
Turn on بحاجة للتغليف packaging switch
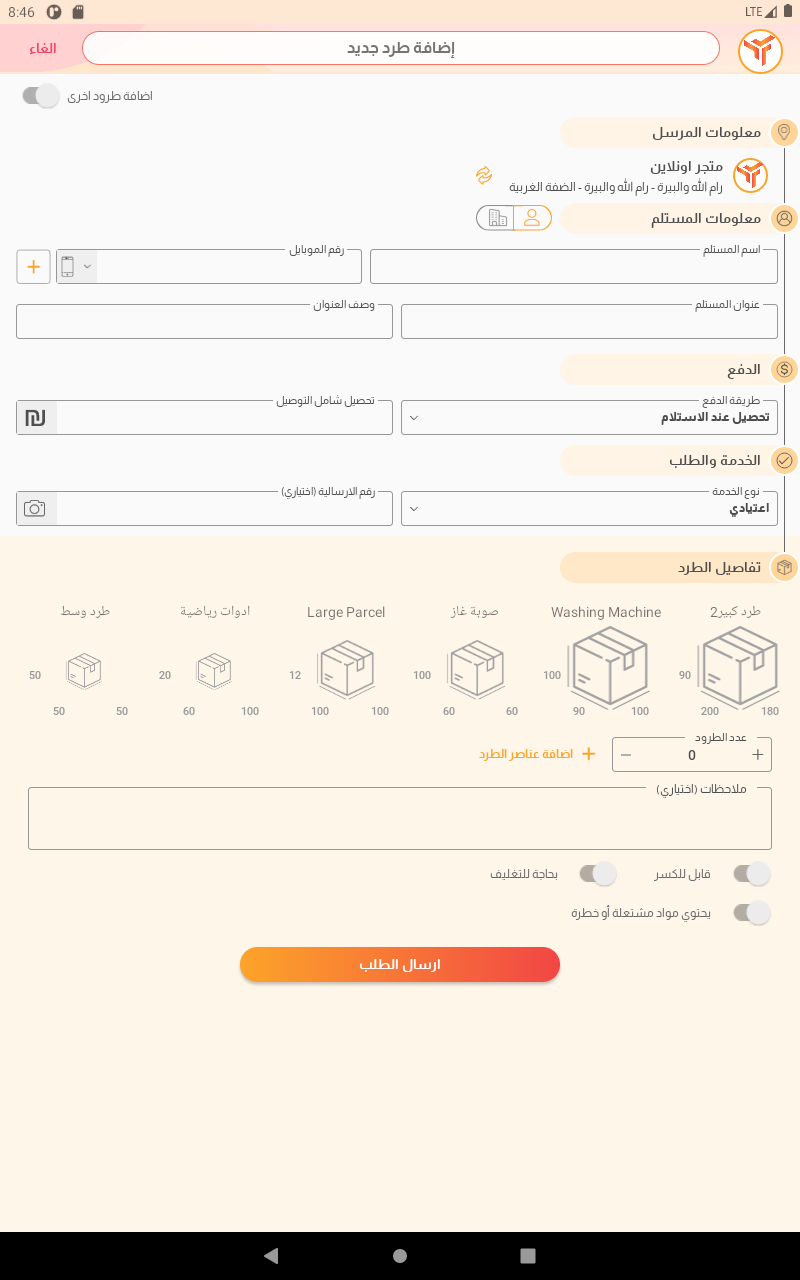point(598,874)
